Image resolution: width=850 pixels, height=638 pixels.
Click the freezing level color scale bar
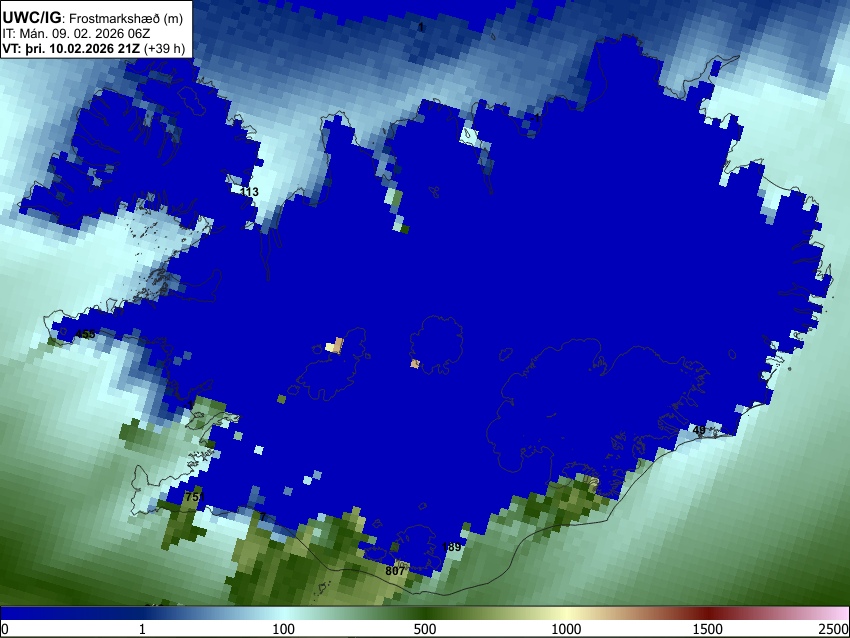425,613
